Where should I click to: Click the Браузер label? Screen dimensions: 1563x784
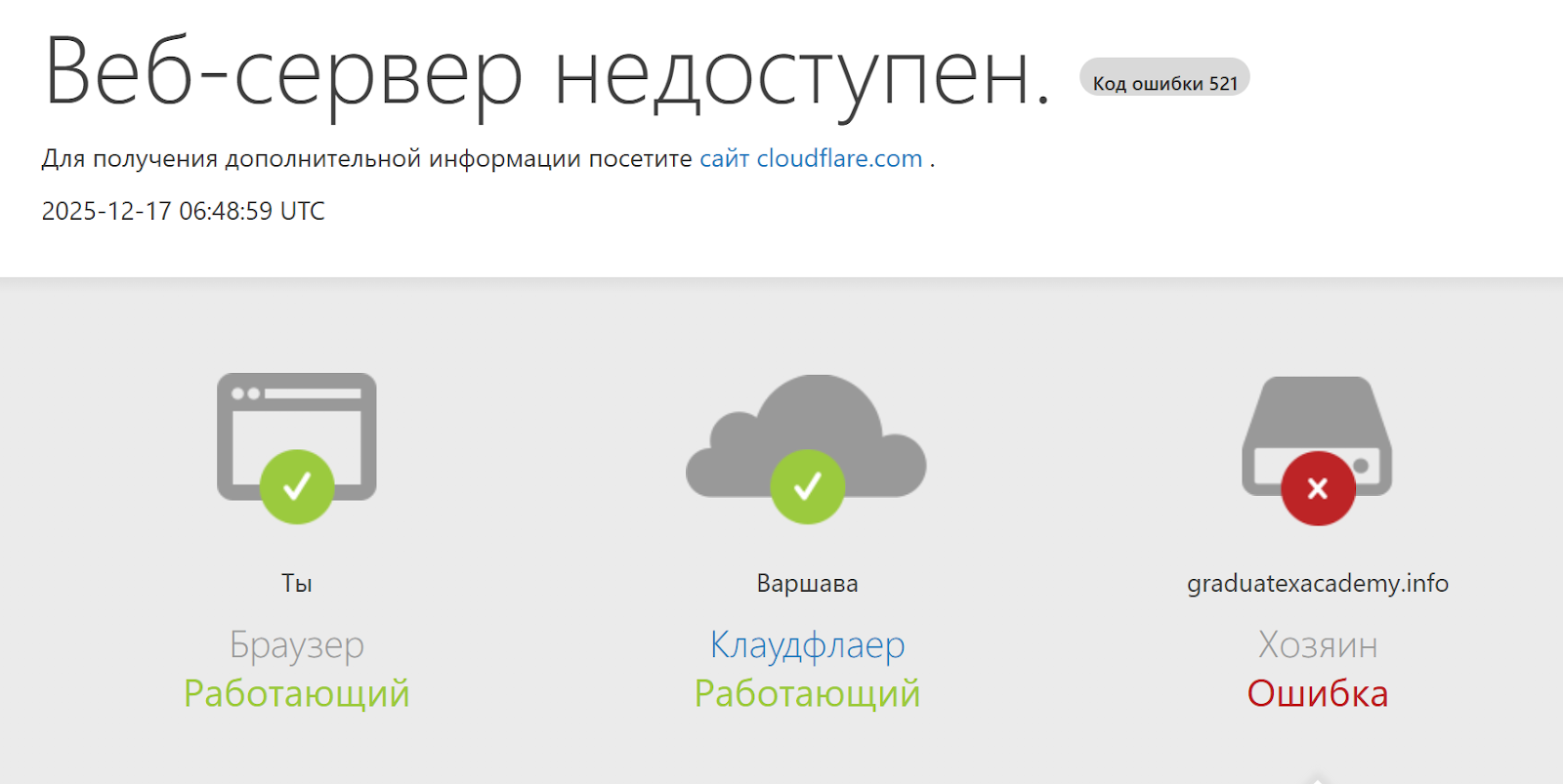pyautogui.click(x=297, y=644)
